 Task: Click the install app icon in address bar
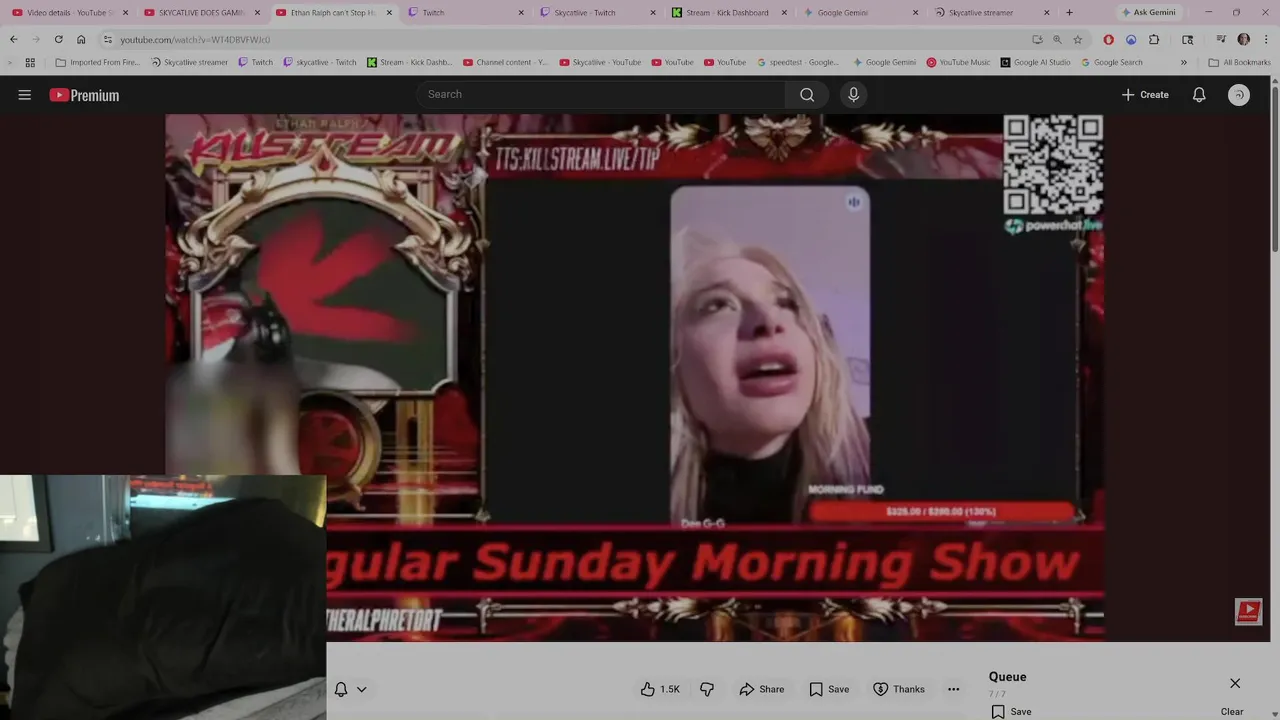[1037, 39]
